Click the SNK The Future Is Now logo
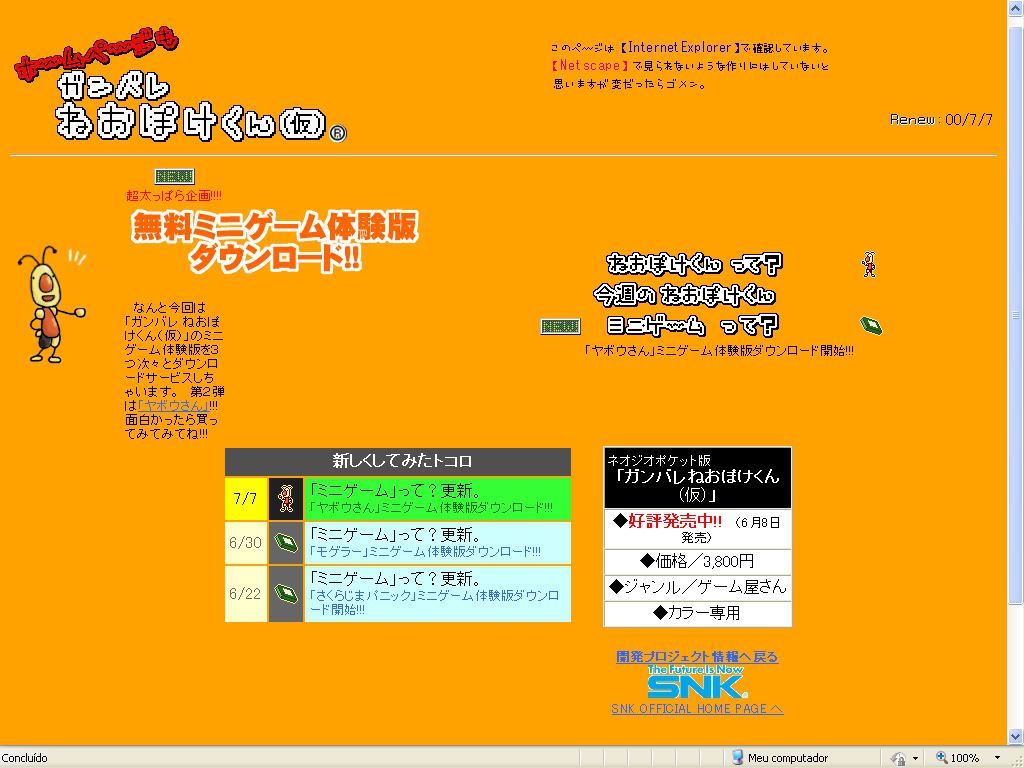 coord(696,682)
